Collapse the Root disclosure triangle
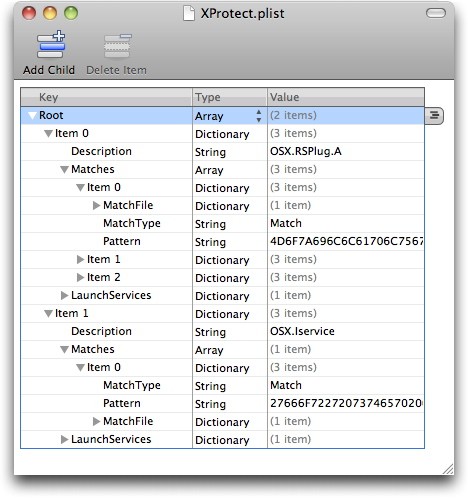The image size is (468, 498). click(x=32, y=116)
